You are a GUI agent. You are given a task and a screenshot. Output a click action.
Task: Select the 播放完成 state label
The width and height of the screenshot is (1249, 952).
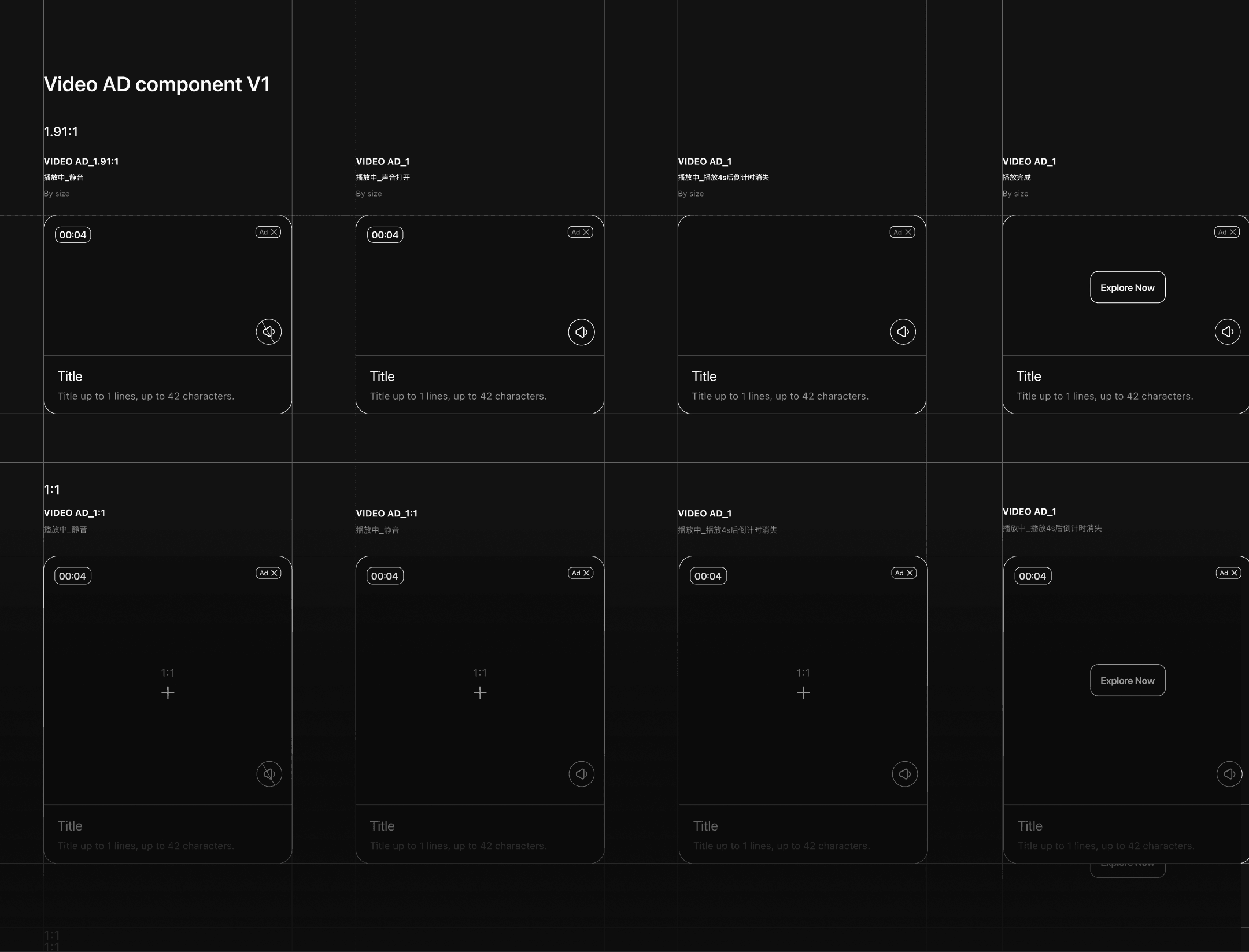1017,178
